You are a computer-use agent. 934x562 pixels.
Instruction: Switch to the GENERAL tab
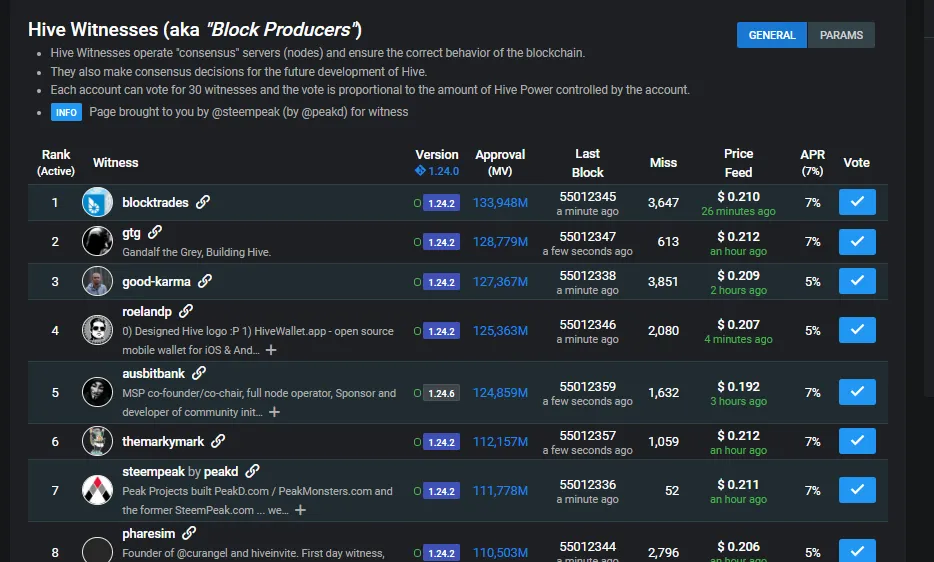point(771,35)
